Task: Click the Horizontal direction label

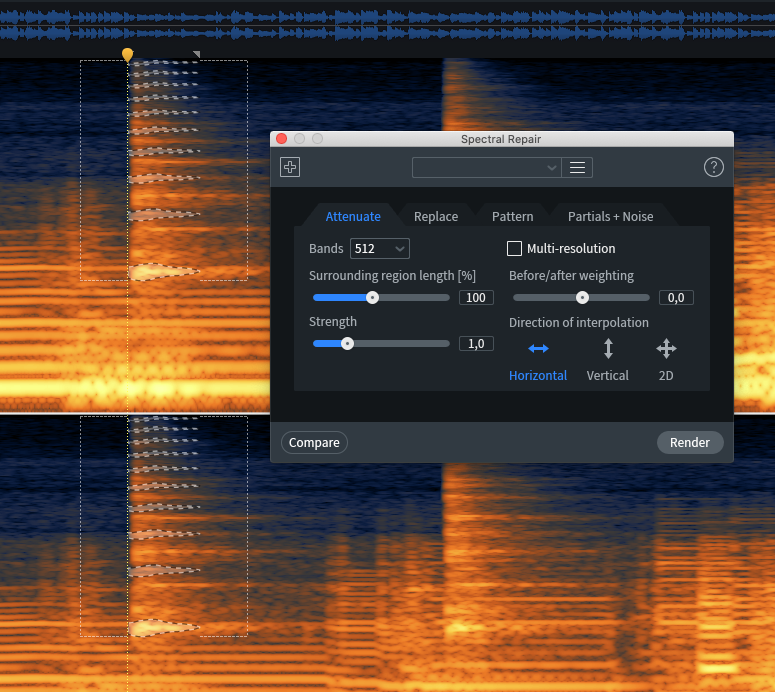Action: (x=538, y=376)
